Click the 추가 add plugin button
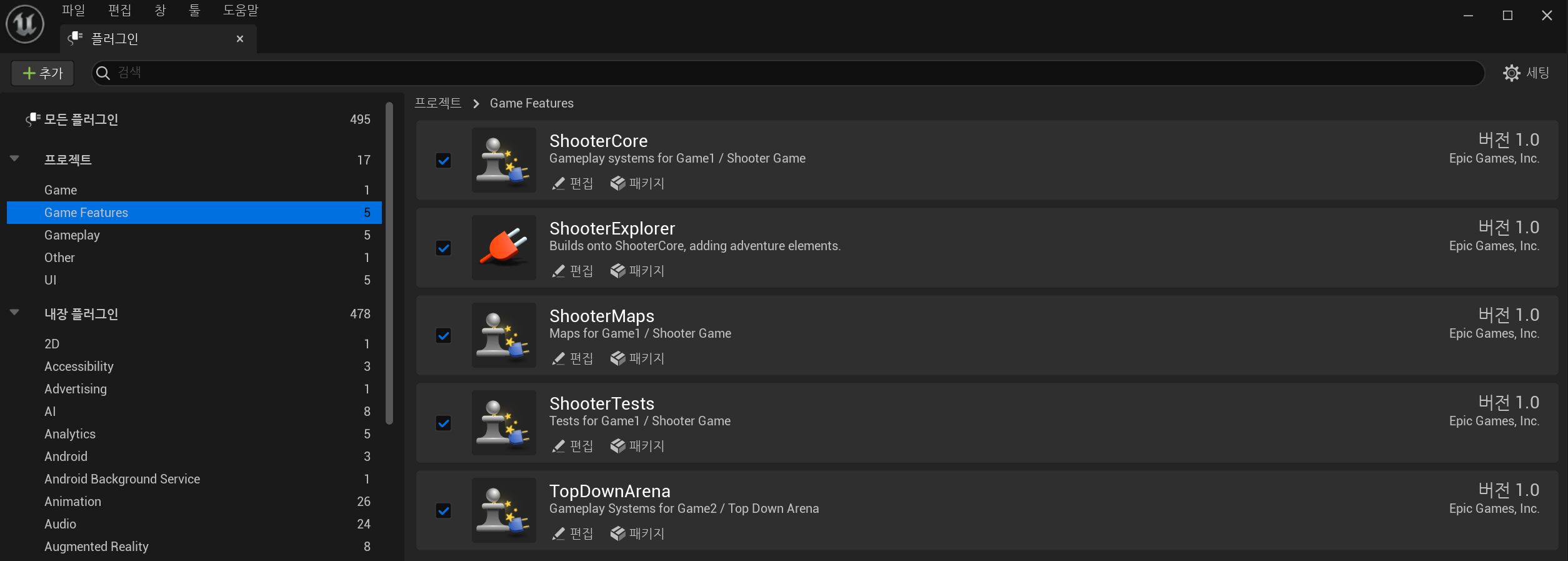This screenshot has width=1568, height=561. (42, 73)
